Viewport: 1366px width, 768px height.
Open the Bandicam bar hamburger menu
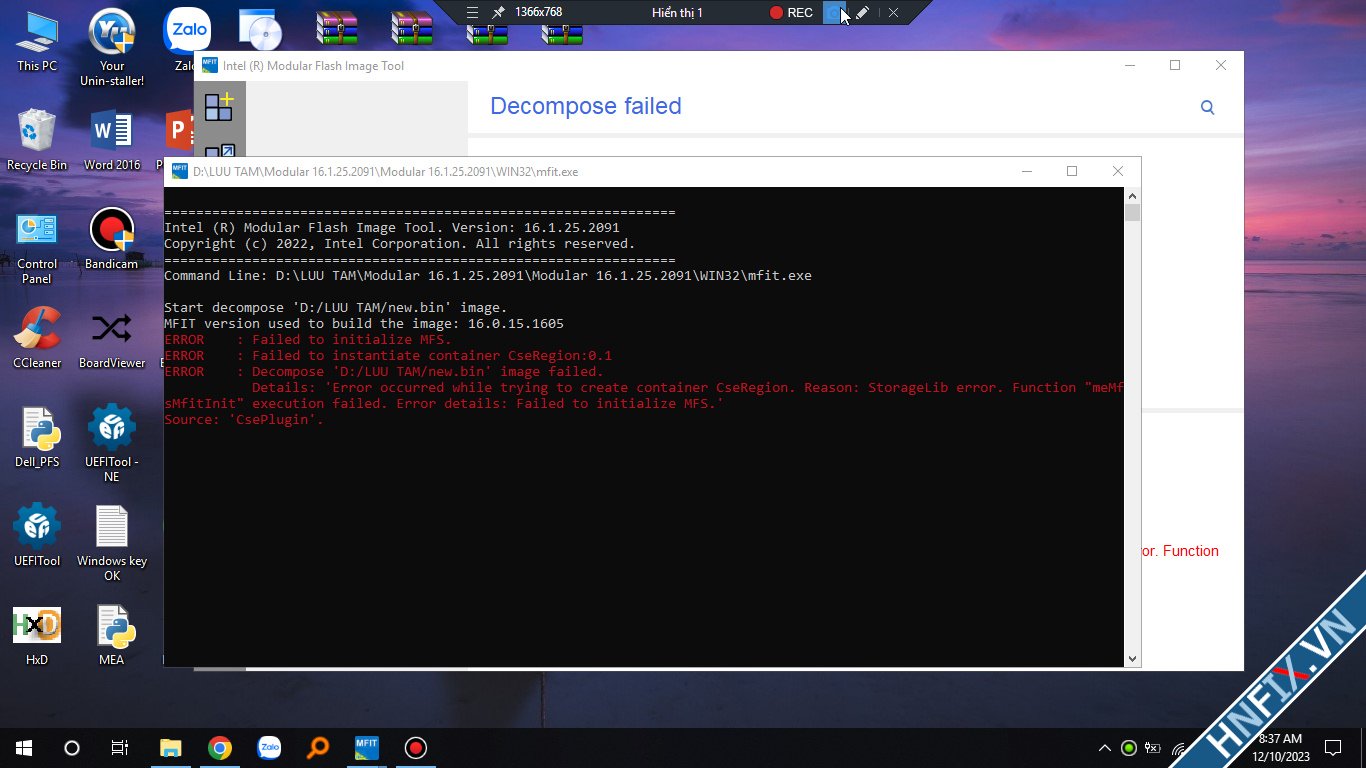pyautogui.click(x=472, y=12)
